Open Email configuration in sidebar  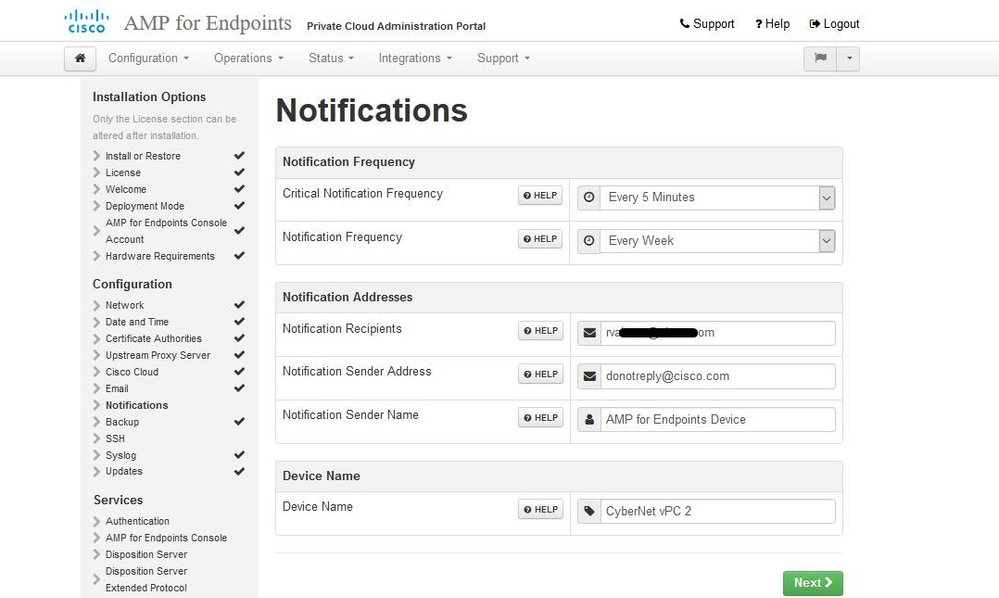click(117, 388)
